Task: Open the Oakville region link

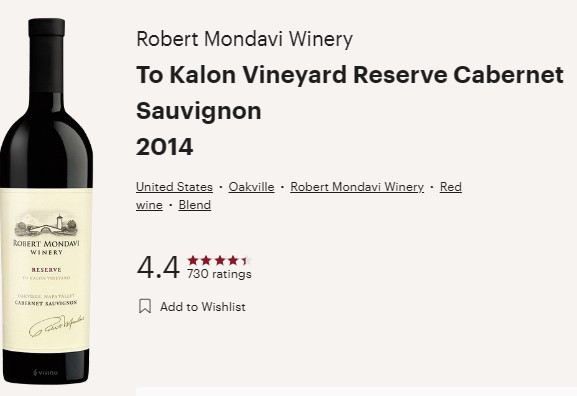Action: pos(251,187)
